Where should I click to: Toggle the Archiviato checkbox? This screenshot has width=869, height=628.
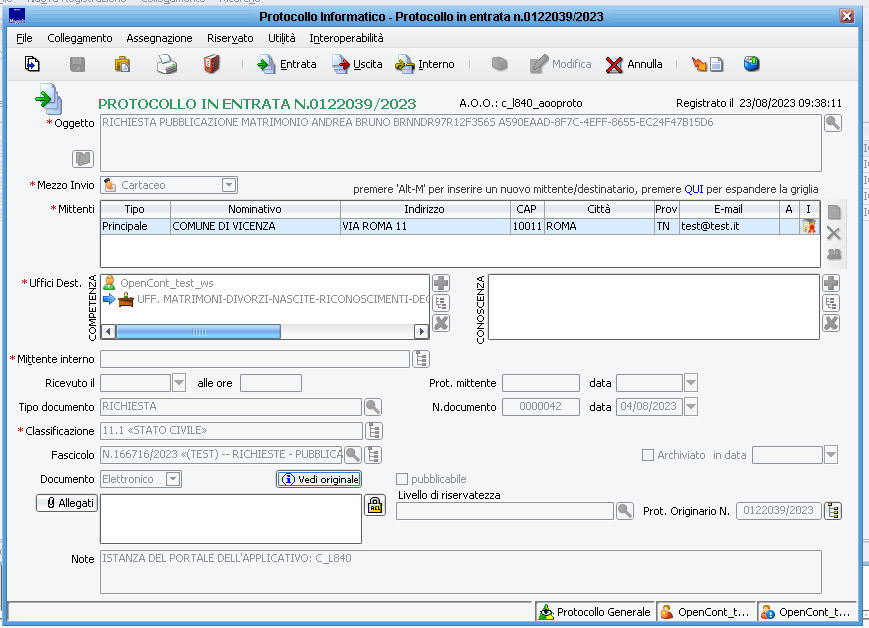648,455
